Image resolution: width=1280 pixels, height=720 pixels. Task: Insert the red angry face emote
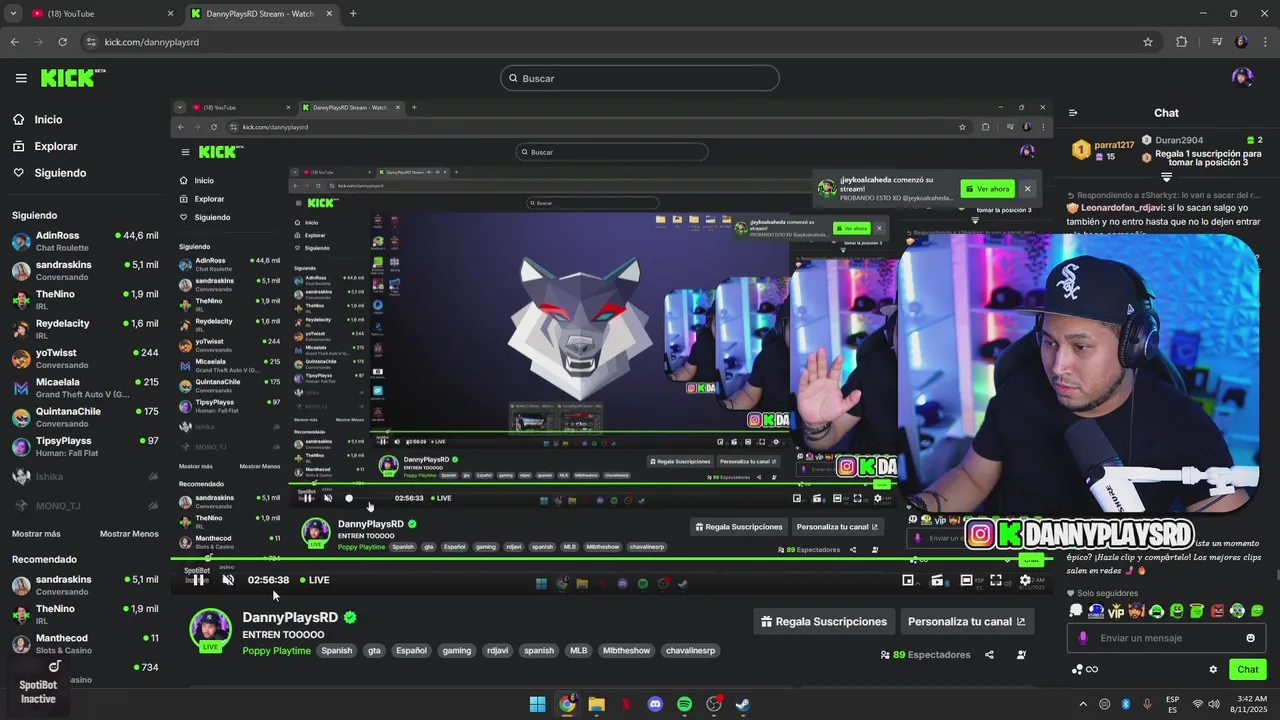tap(1217, 611)
